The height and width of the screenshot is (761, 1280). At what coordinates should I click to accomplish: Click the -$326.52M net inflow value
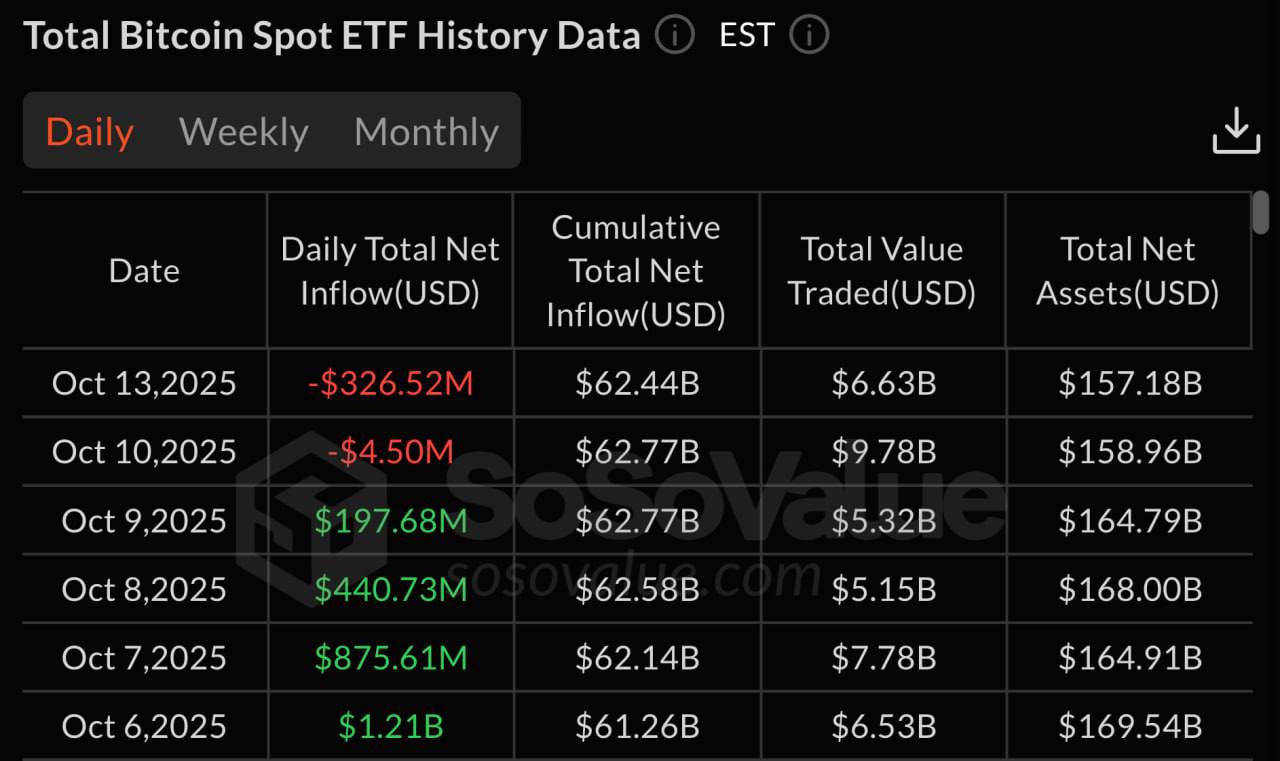390,383
